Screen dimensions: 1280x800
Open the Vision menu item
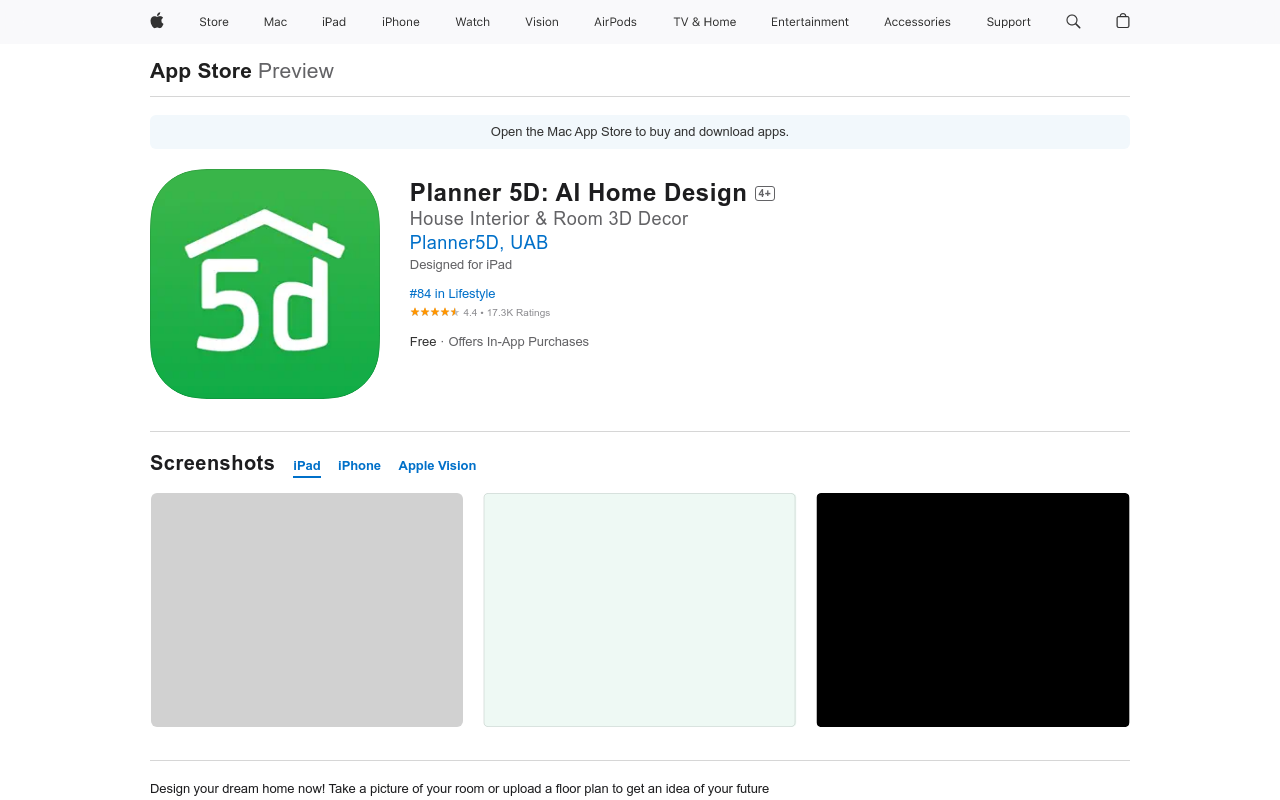(542, 22)
